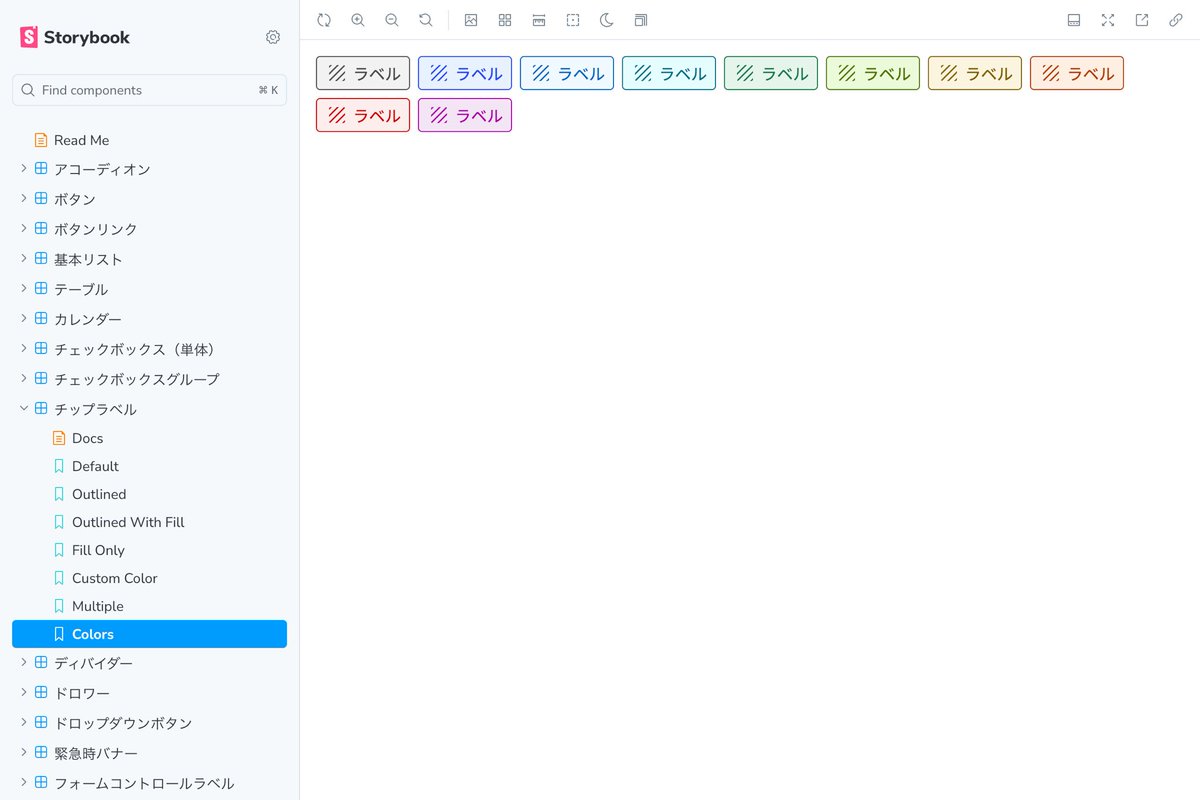Open canvas in new tab icon
Viewport: 1200px width, 800px height.
pyautogui.click(x=1142, y=20)
